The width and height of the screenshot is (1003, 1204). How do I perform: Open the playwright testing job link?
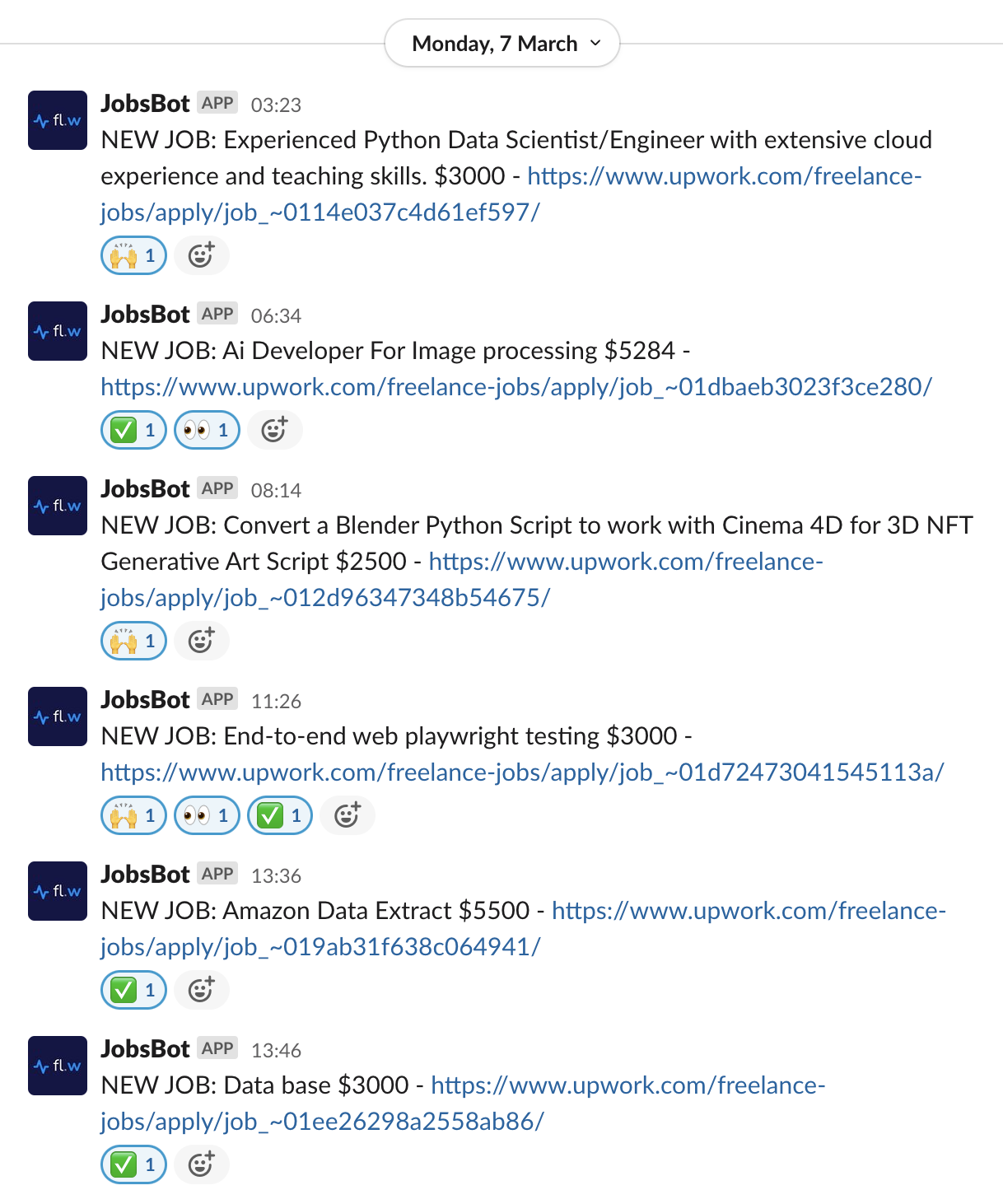point(521,772)
